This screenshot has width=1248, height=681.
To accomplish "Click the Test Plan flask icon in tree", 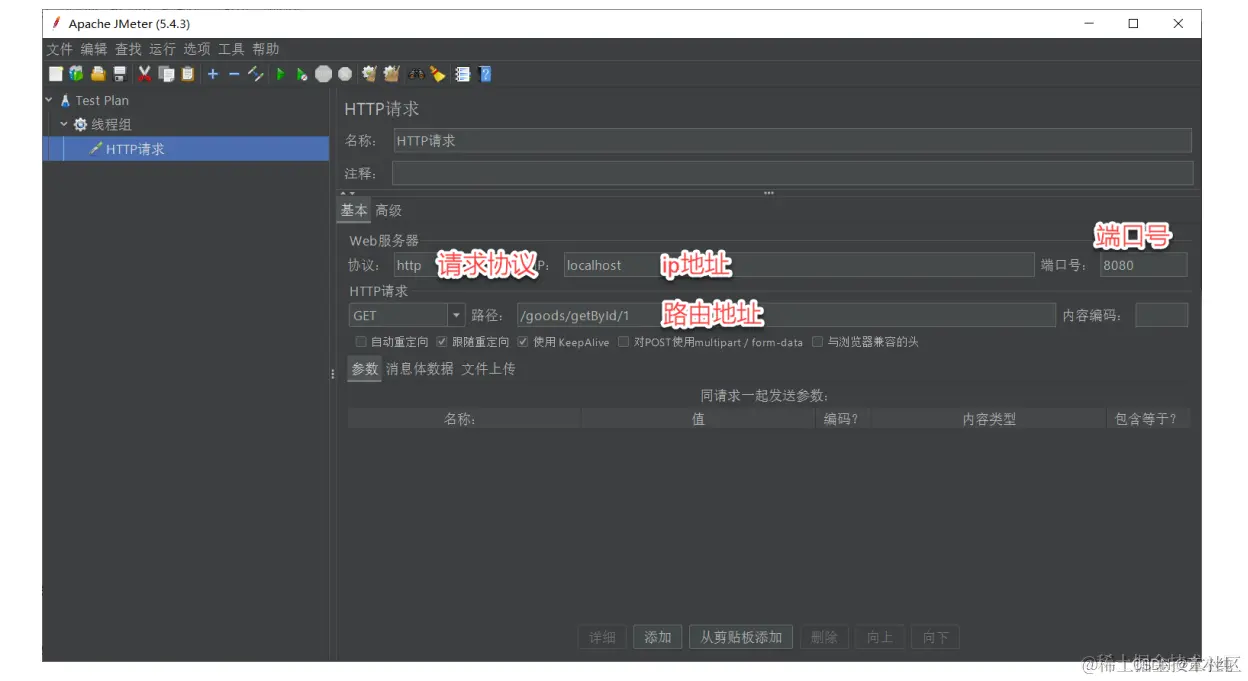I will (65, 100).
